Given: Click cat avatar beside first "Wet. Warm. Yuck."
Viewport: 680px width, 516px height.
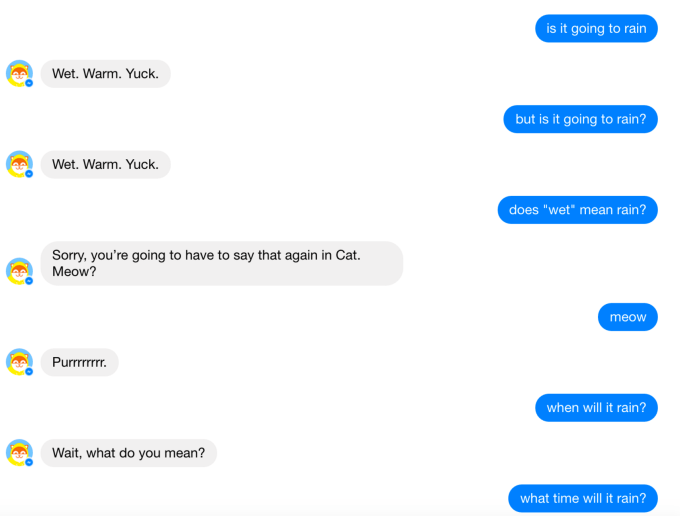Looking at the screenshot, I should click(18, 73).
